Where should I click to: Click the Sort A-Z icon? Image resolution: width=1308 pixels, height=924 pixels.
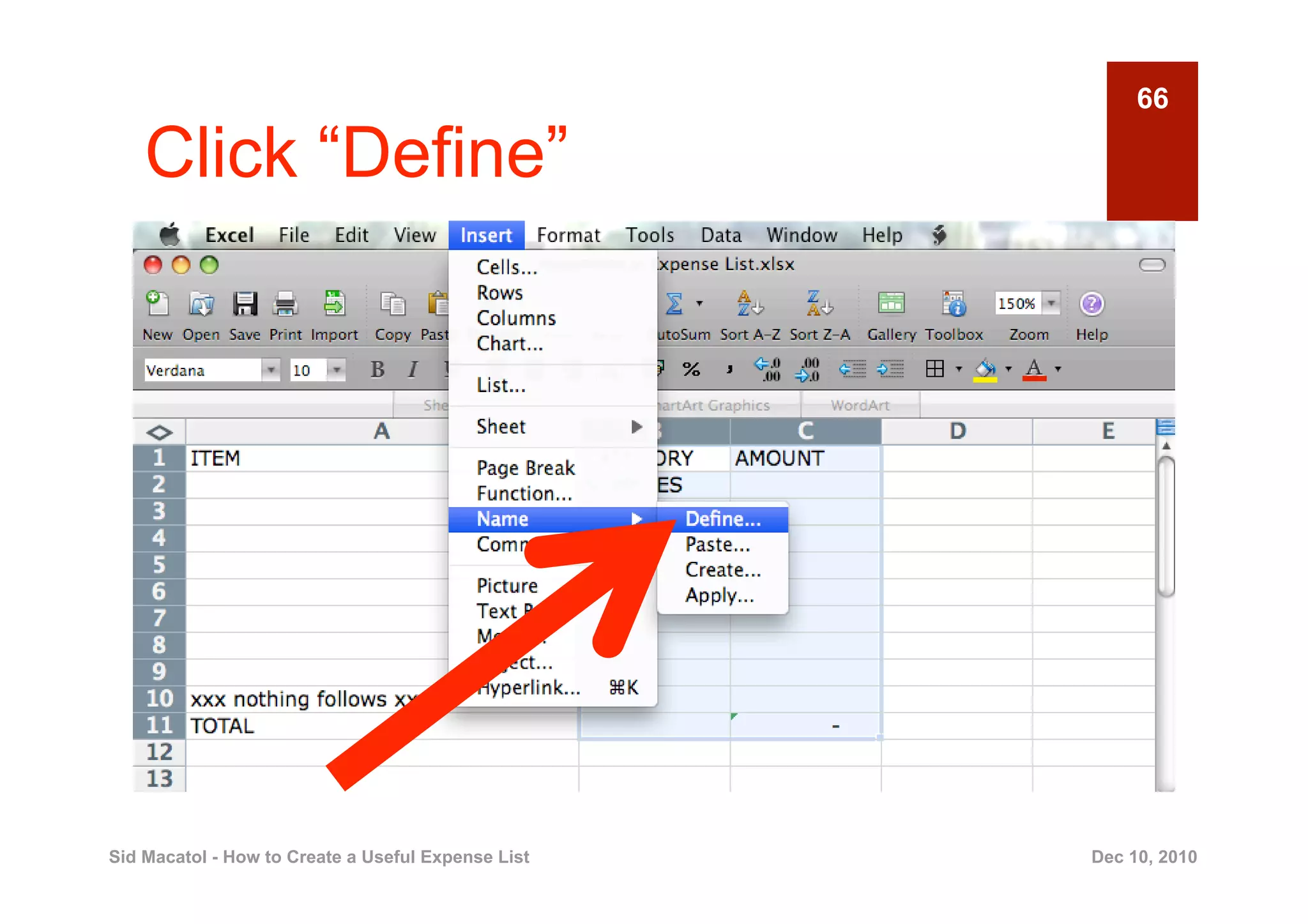point(750,303)
